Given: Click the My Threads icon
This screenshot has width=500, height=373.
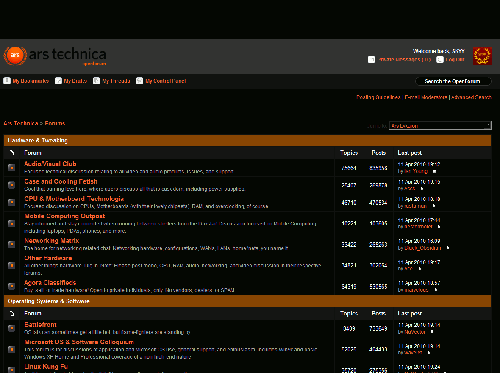Looking at the screenshot, I should pos(96,81).
